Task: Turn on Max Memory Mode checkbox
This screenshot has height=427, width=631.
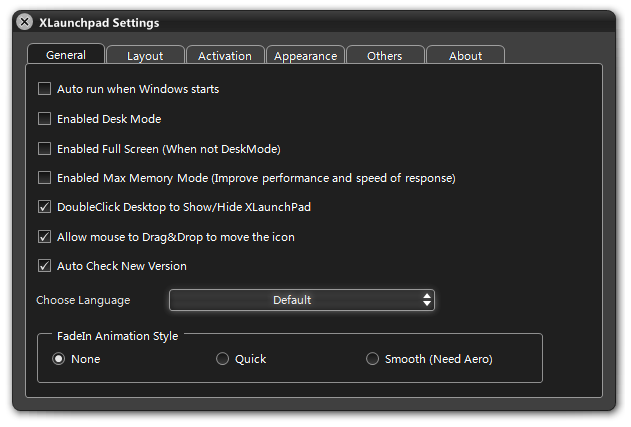Action: (44, 177)
